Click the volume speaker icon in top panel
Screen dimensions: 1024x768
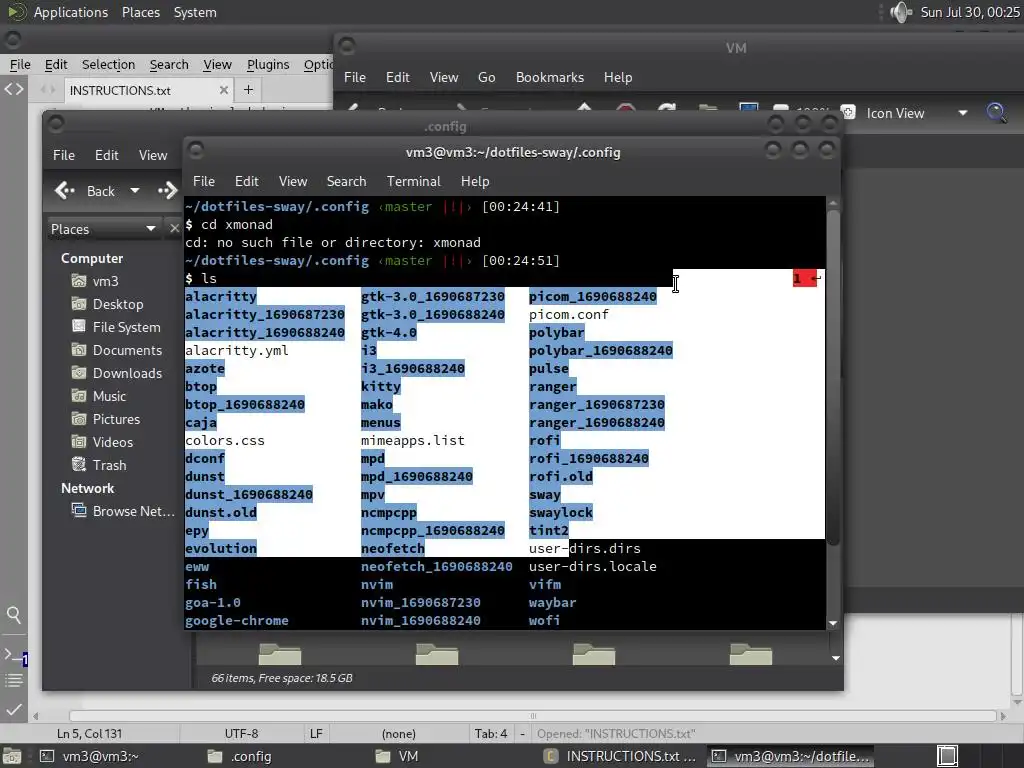pyautogui.click(x=901, y=12)
